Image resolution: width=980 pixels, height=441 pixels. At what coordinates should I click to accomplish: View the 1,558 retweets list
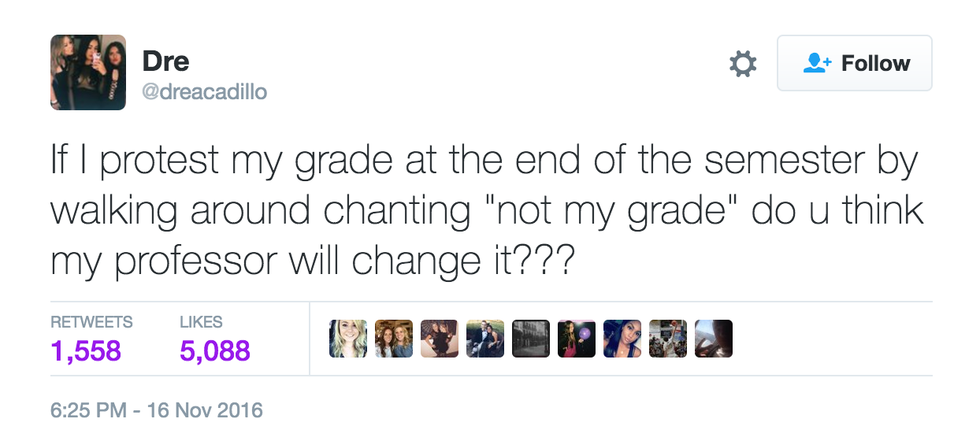coord(85,350)
